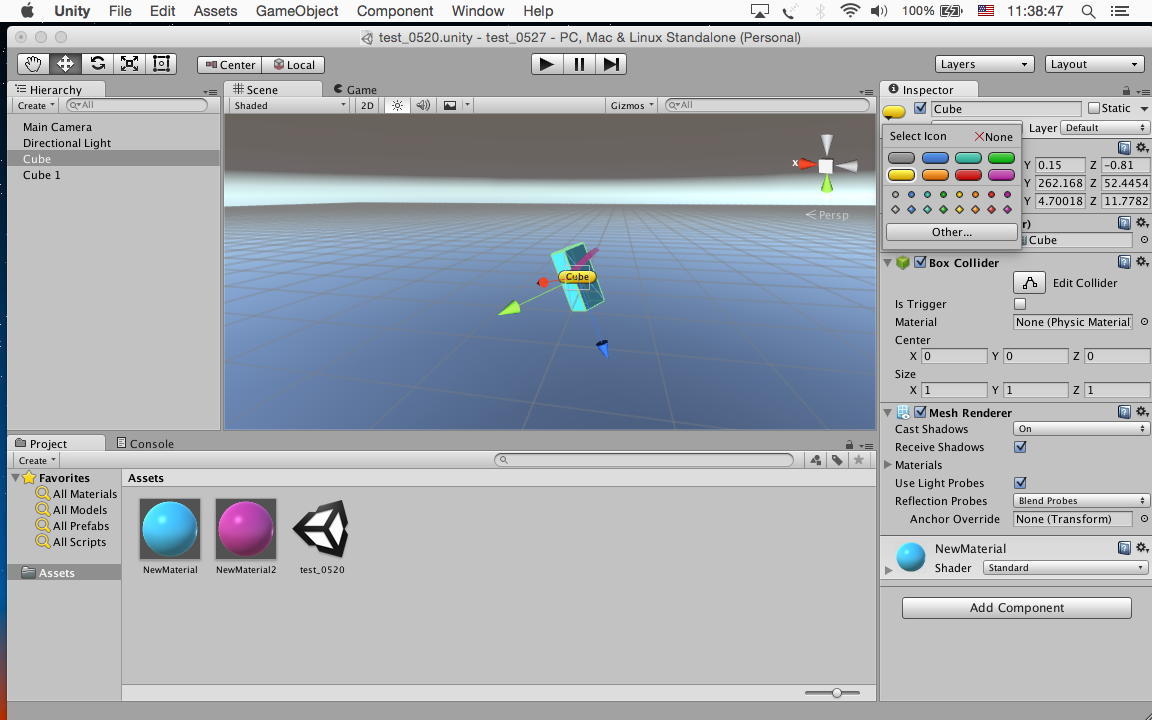Open NewMaterial settings gear in Inspector
The image size is (1152, 720).
tap(1142, 547)
